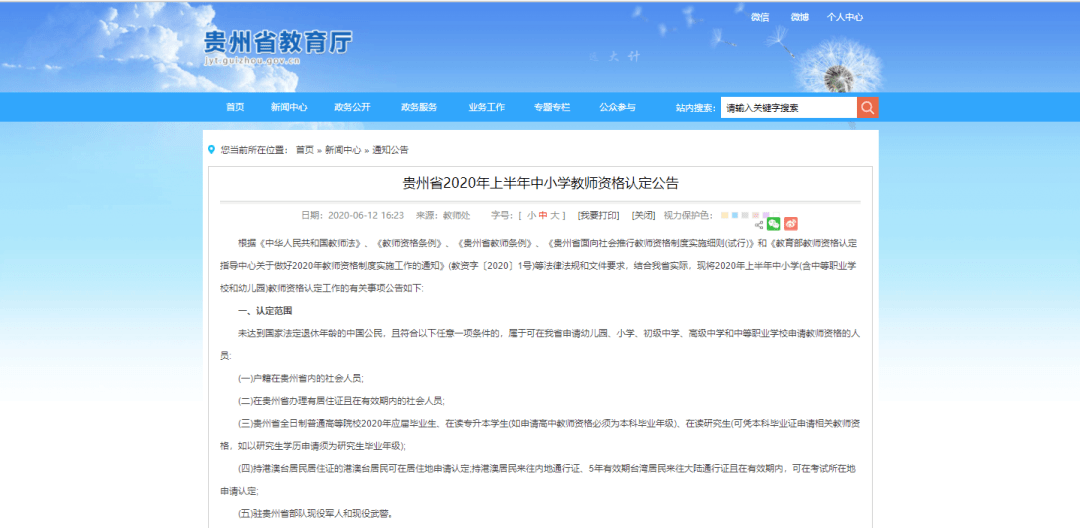The width and height of the screenshot is (1080, 528).
Task: Click the source text 来源：教师处
Action: pos(443,215)
